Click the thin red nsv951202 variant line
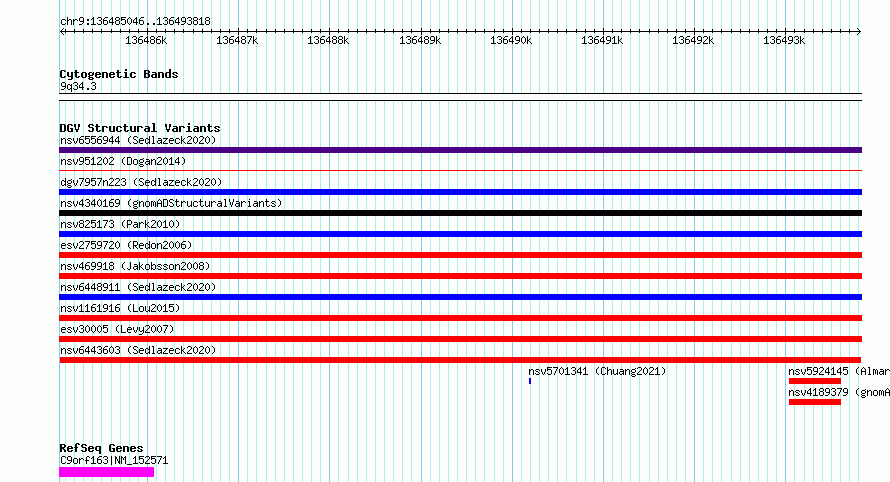This screenshot has height=482, width=890. tap(460, 170)
